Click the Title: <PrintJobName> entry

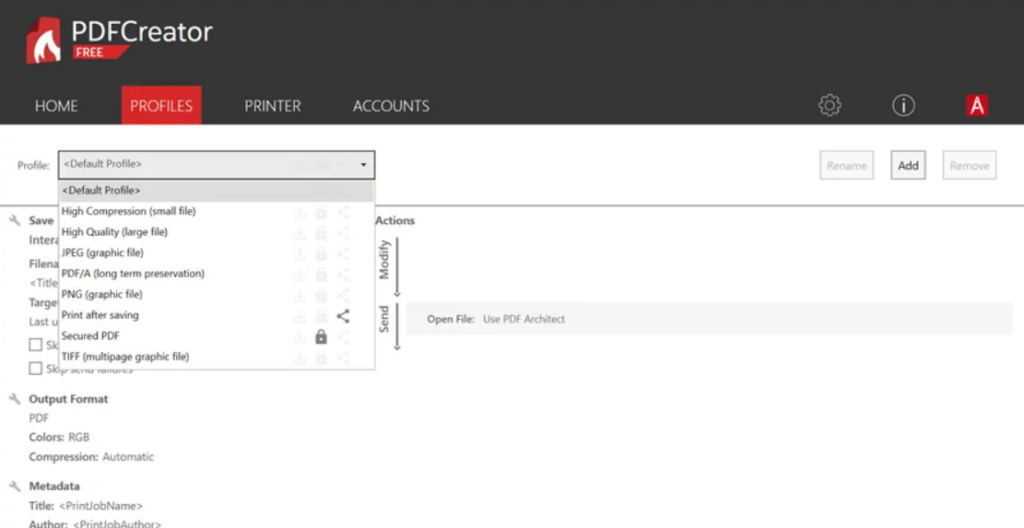[86, 506]
